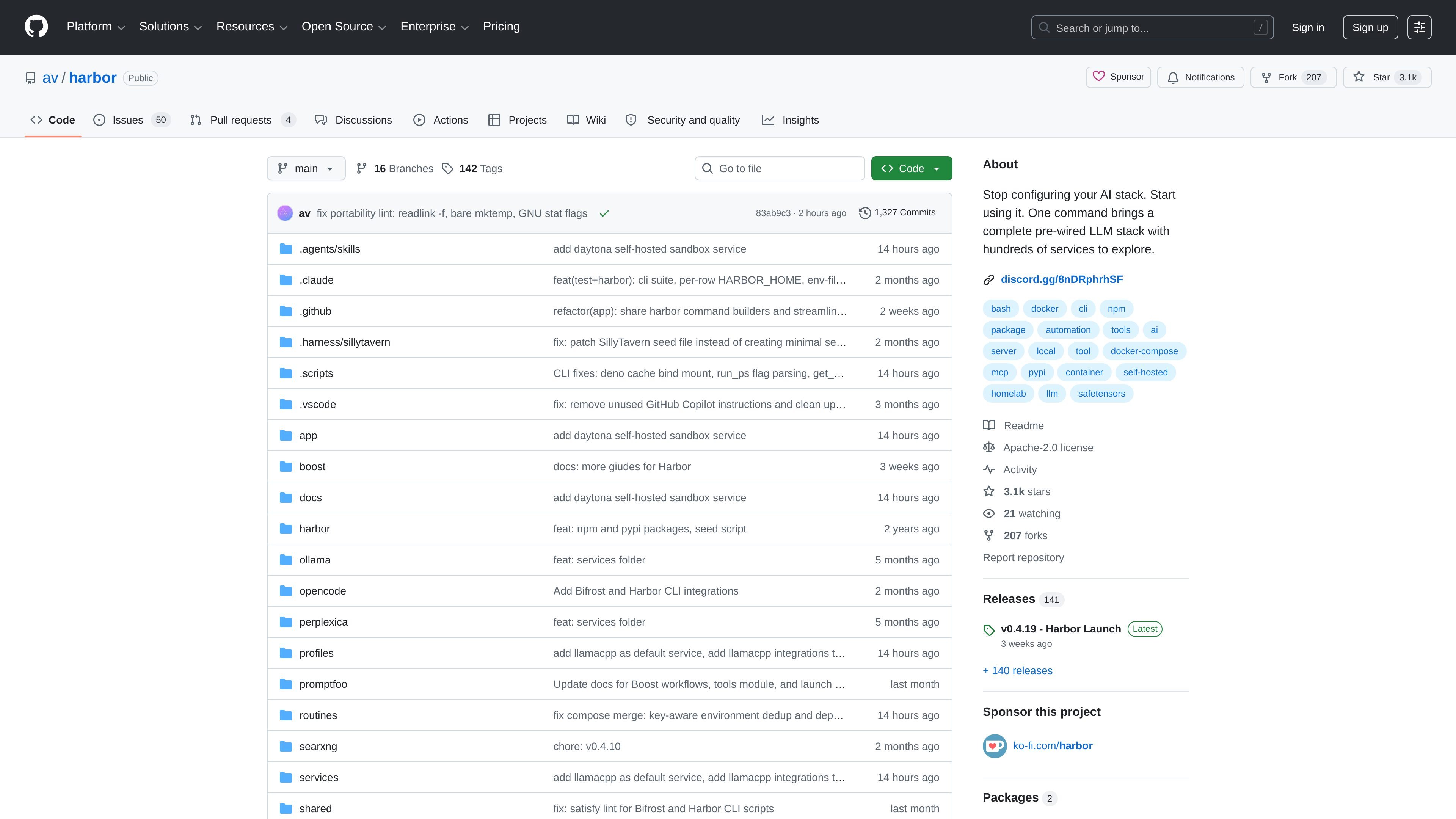Open the Wiki tab
Screen dimensions: 1456x819
tap(587, 120)
